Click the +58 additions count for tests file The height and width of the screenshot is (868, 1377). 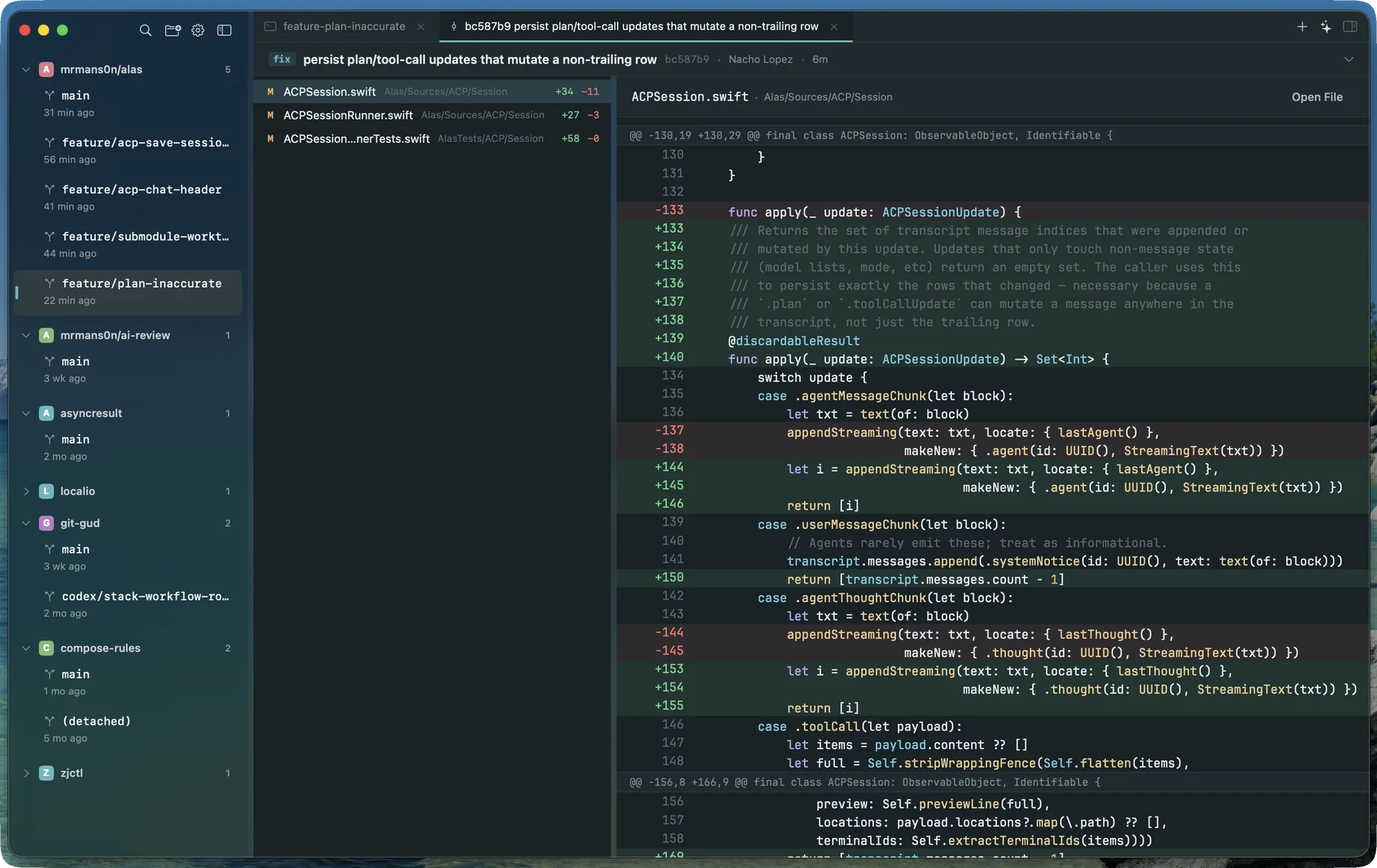coord(570,138)
